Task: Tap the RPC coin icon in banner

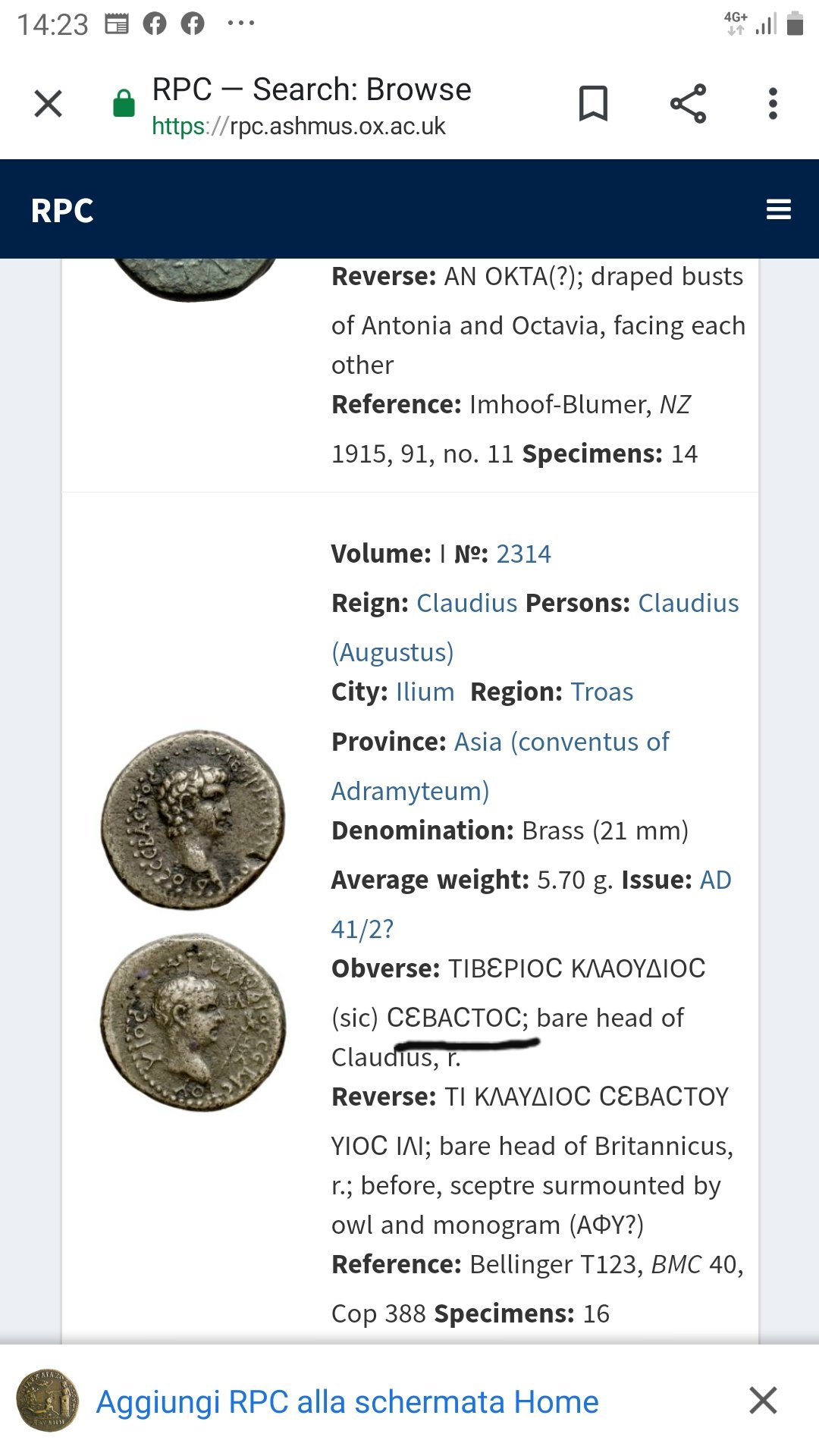Action: 48,1401
